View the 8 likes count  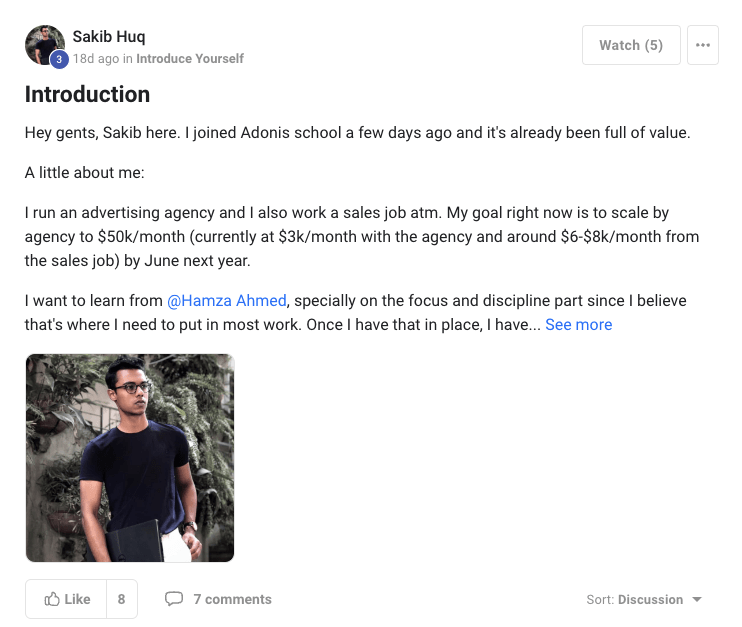tap(121, 599)
